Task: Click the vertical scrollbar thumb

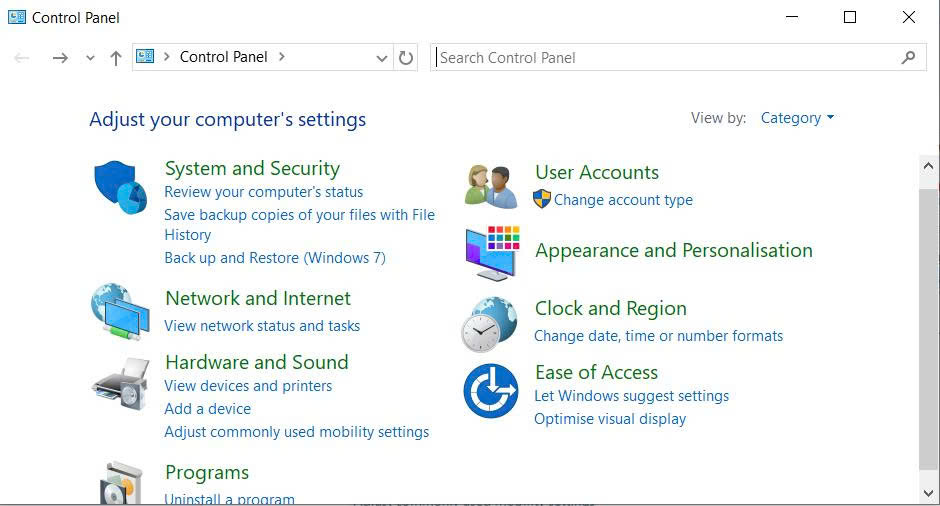Action: tap(929, 329)
